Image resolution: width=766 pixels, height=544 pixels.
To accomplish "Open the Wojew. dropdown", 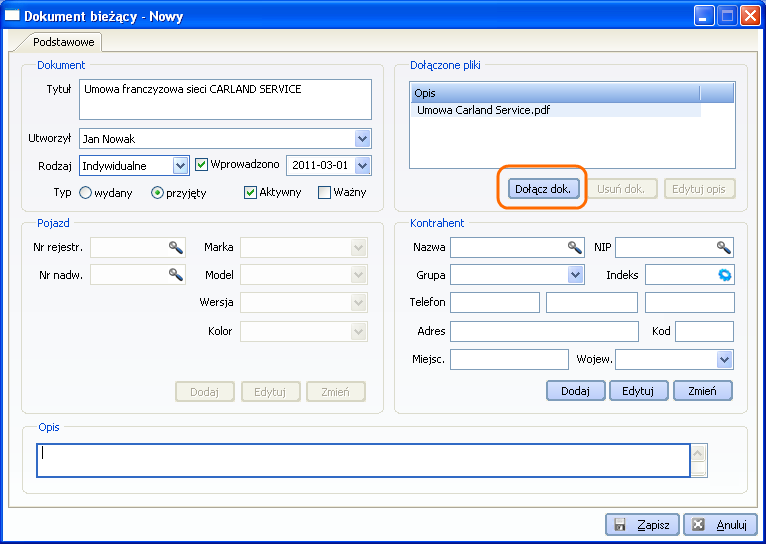I will tap(724, 359).
